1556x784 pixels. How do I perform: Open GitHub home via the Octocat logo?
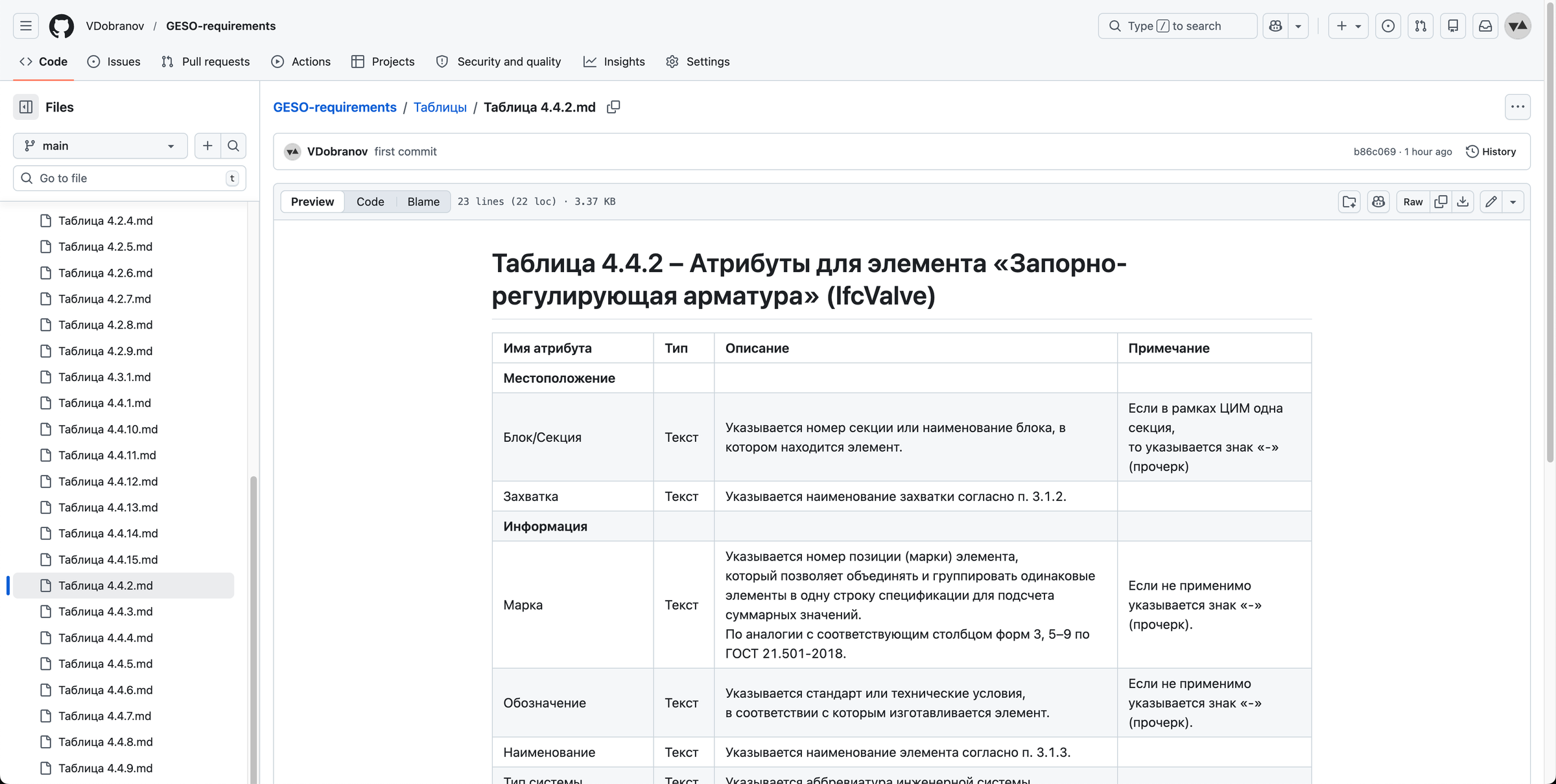coord(62,26)
